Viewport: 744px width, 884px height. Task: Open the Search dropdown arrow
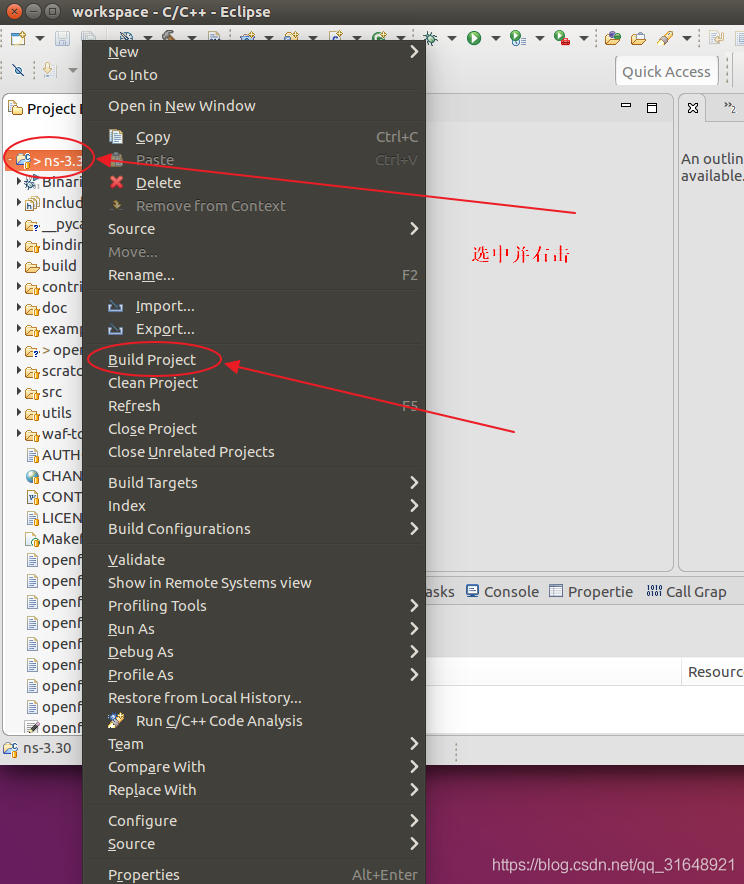[x=687, y=38]
